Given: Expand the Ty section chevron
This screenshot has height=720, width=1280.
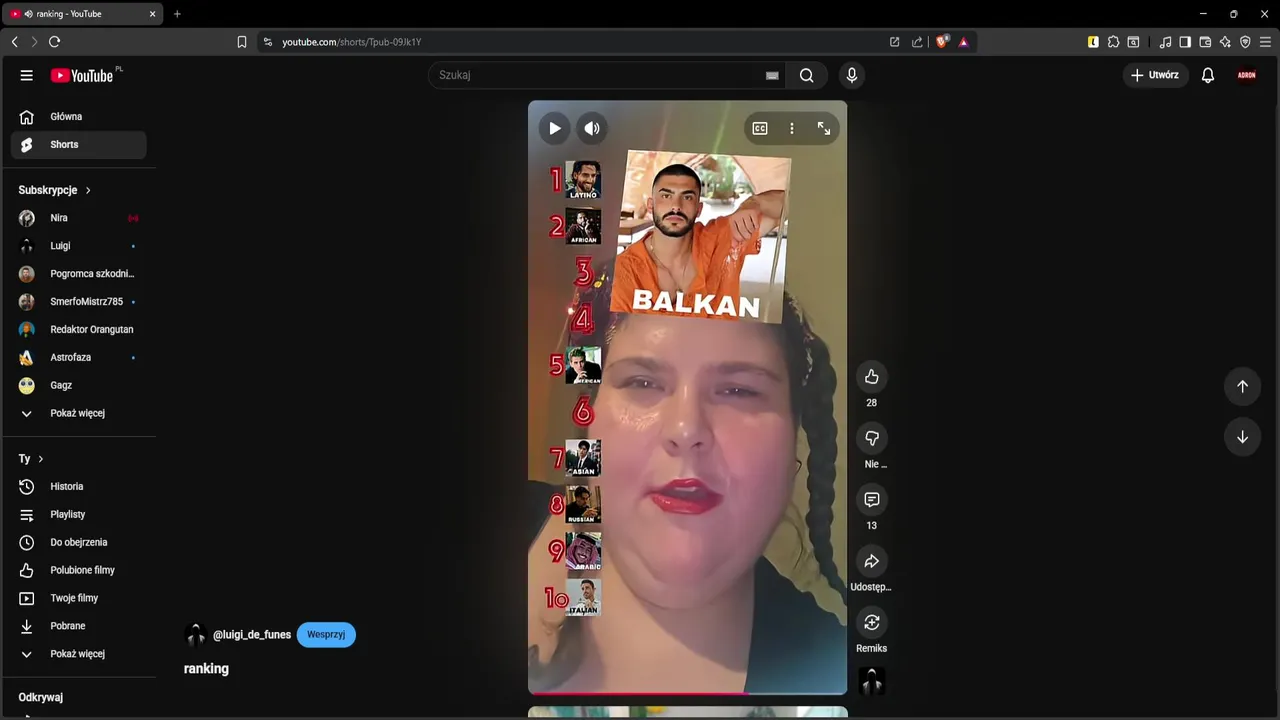Looking at the screenshot, I should [40, 459].
